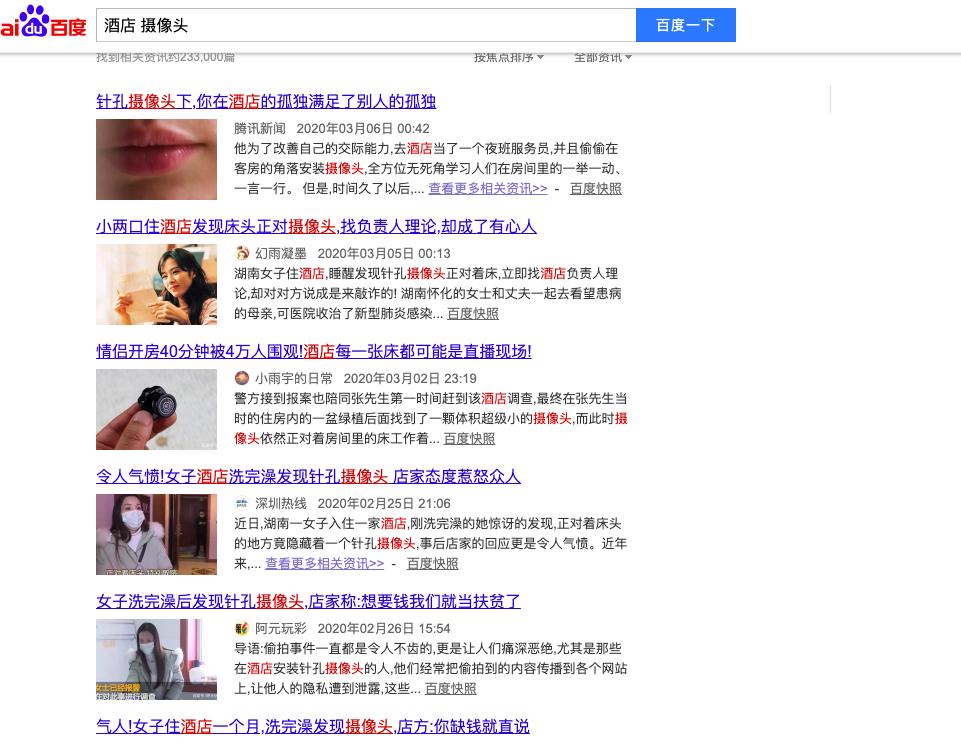Click the 小雨宇的日常 avatar icon
The height and width of the screenshot is (744, 961).
[242, 378]
